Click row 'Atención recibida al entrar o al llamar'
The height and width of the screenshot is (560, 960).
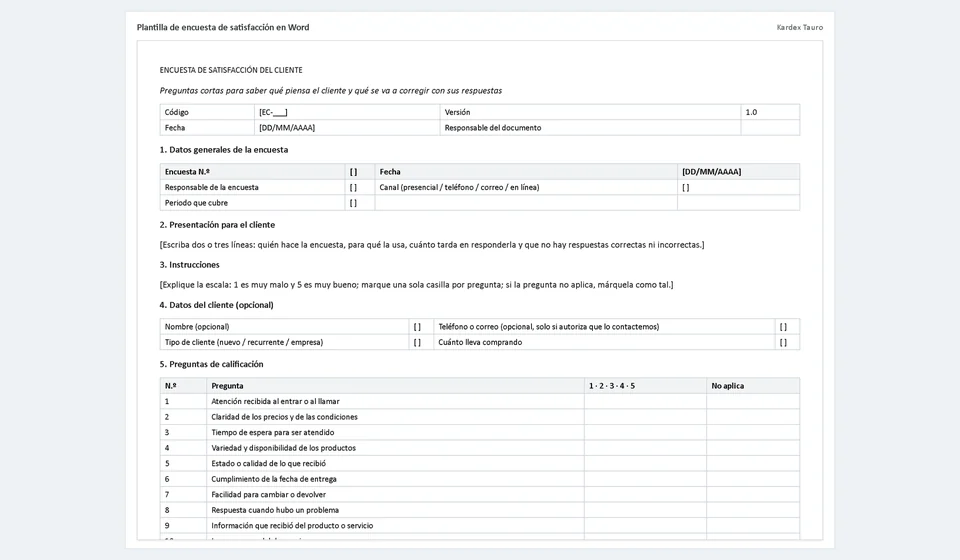480,401
